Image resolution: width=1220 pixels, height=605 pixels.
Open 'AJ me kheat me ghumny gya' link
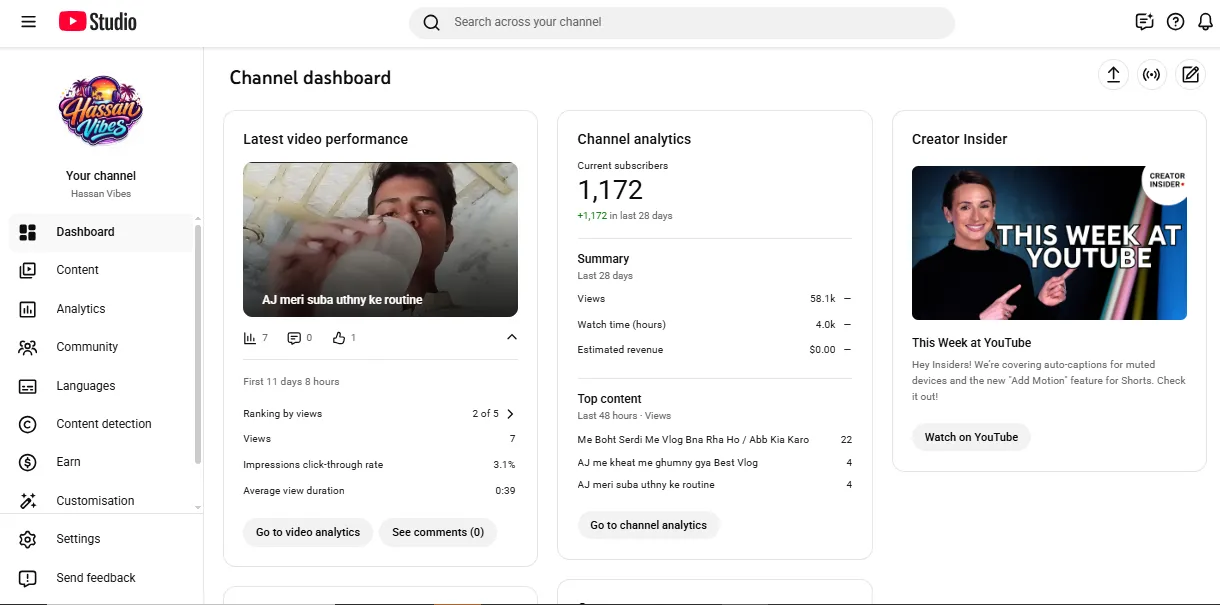pos(668,463)
